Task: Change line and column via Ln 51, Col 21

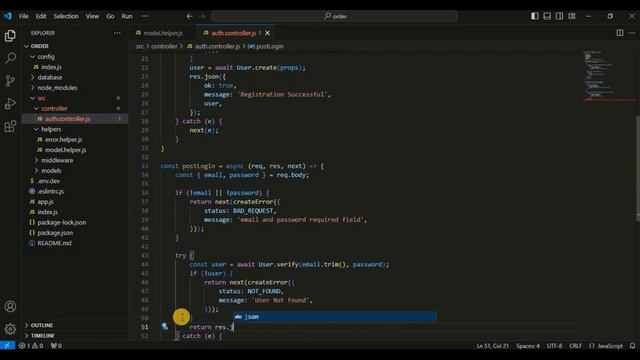Action: coord(493,346)
